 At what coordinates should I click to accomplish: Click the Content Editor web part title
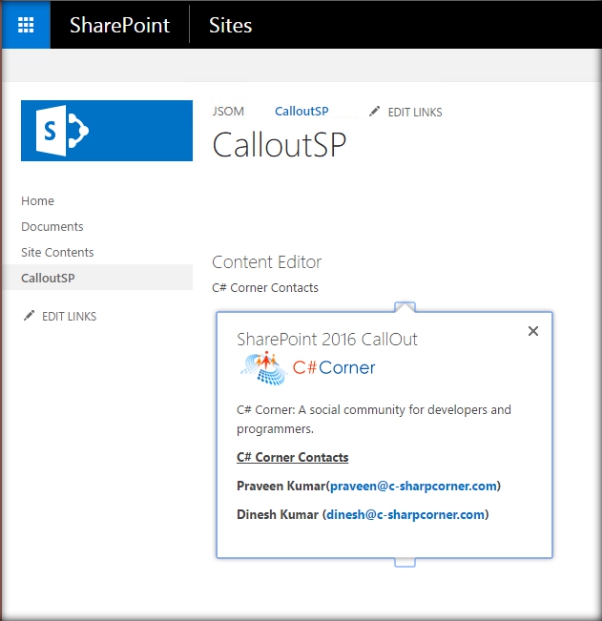click(267, 262)
